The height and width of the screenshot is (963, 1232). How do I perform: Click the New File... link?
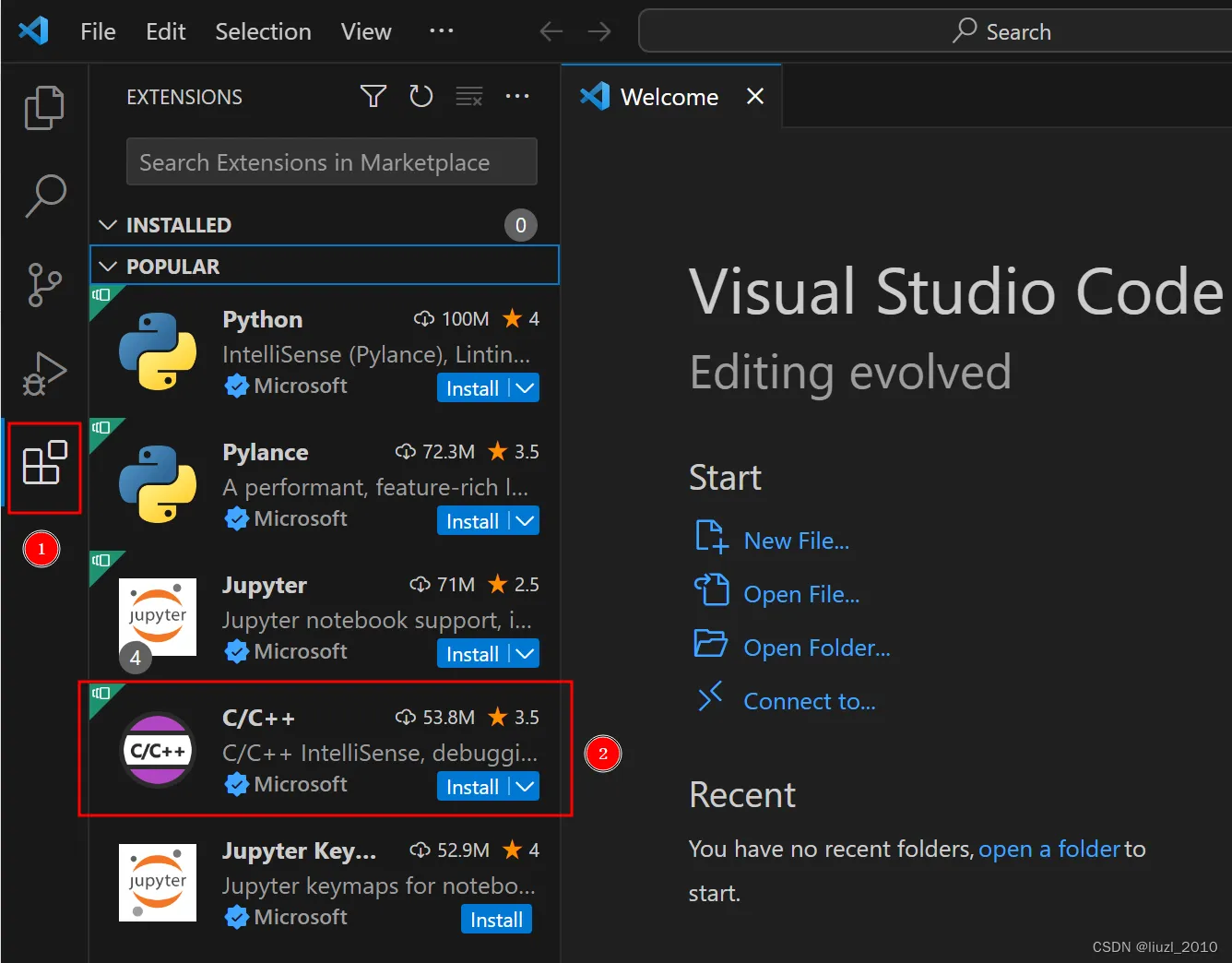pos(796,541)
